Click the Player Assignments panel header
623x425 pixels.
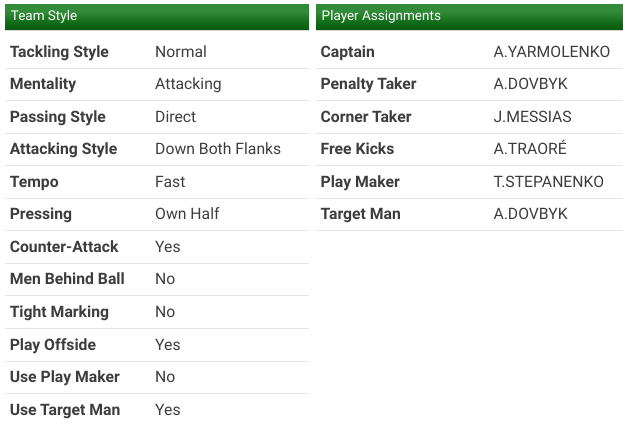pyautogui.click(x=469, y=16)
